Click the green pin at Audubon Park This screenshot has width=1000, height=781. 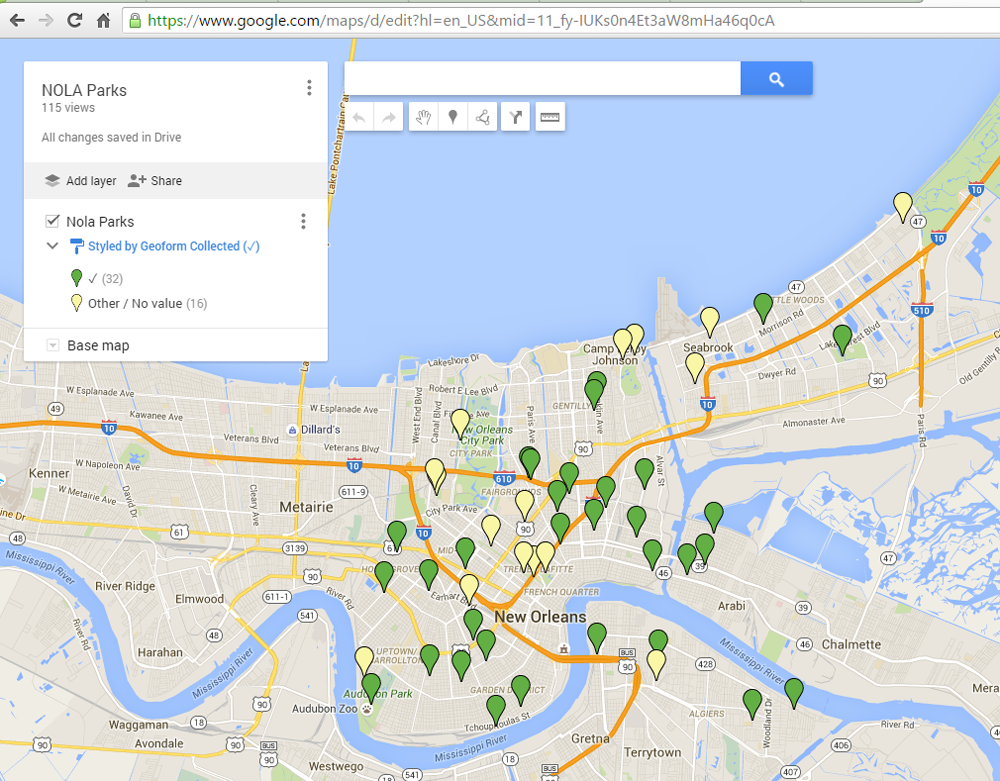click(371, 687)
